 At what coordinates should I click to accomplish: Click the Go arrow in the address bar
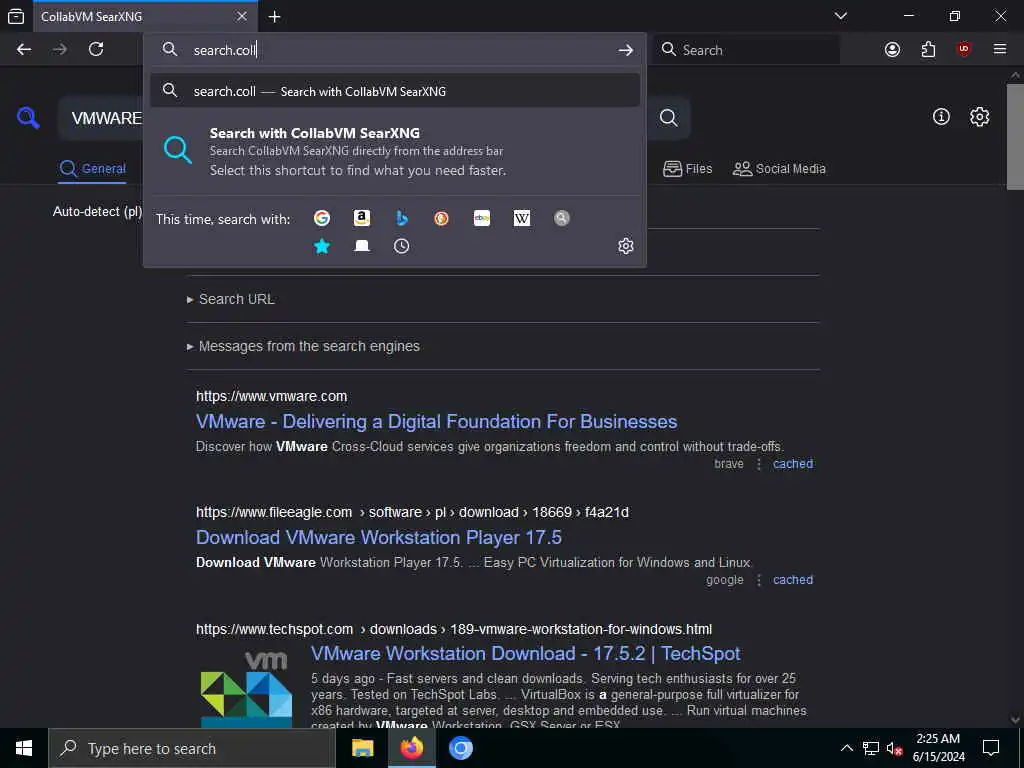pos(626,50)
